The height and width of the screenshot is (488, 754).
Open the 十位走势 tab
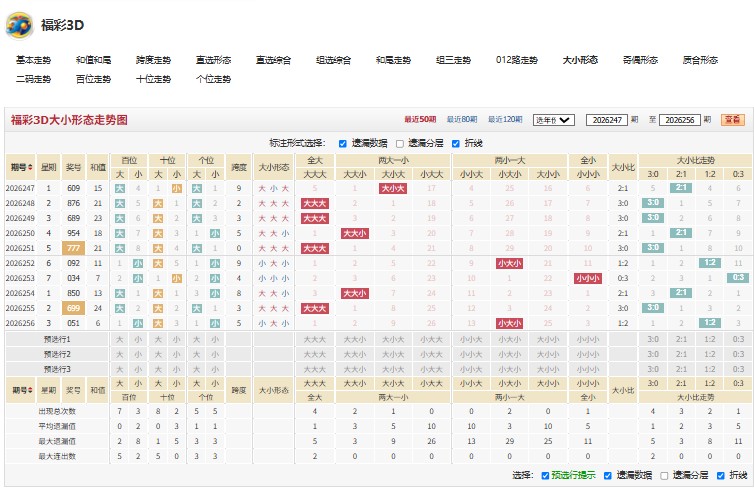click(153, 79)
